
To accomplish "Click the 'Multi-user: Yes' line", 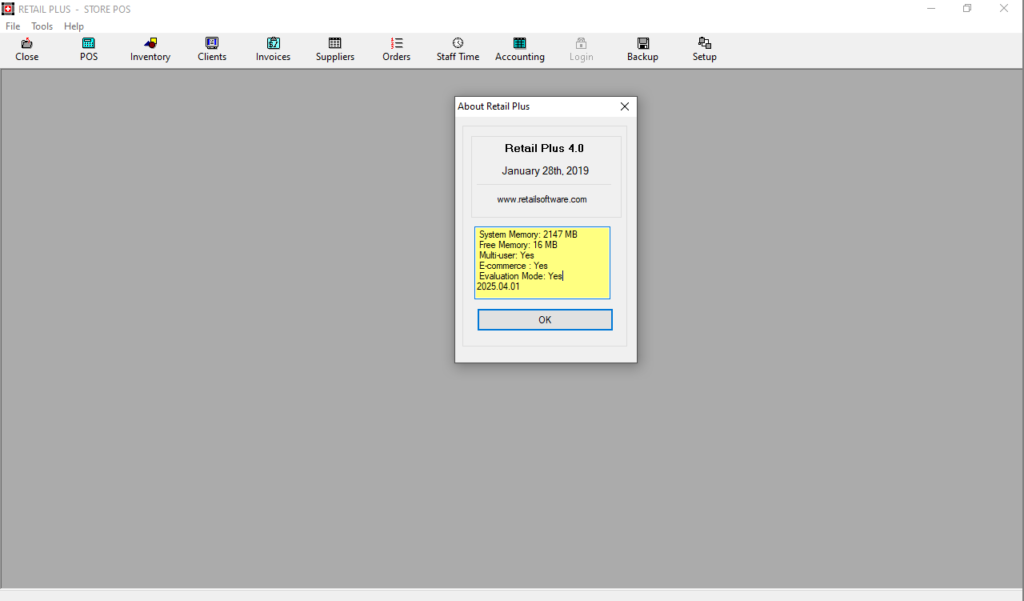I will (x=506, y=255).
